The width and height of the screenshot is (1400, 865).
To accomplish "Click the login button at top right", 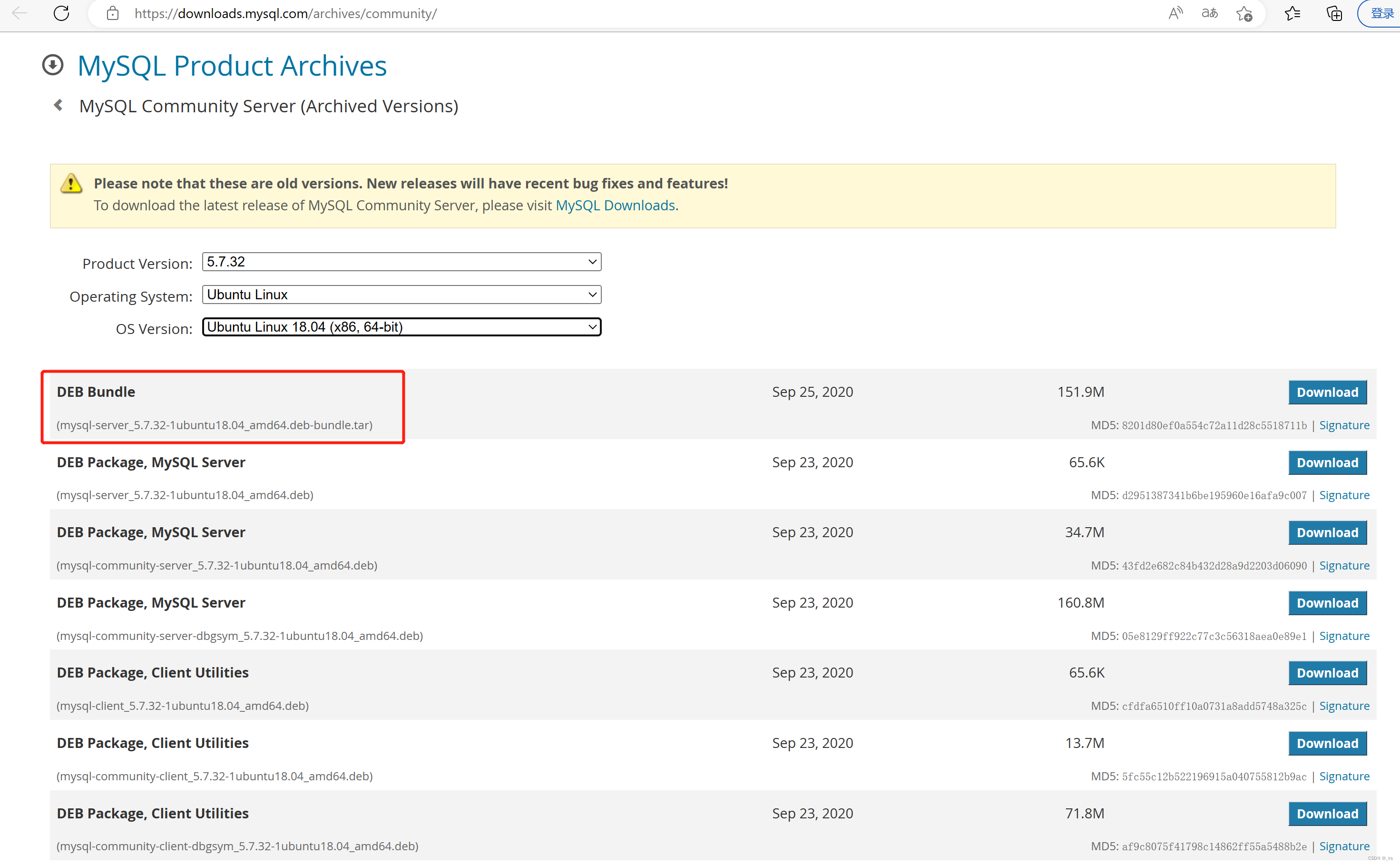I will click(x=1382, y=13).
